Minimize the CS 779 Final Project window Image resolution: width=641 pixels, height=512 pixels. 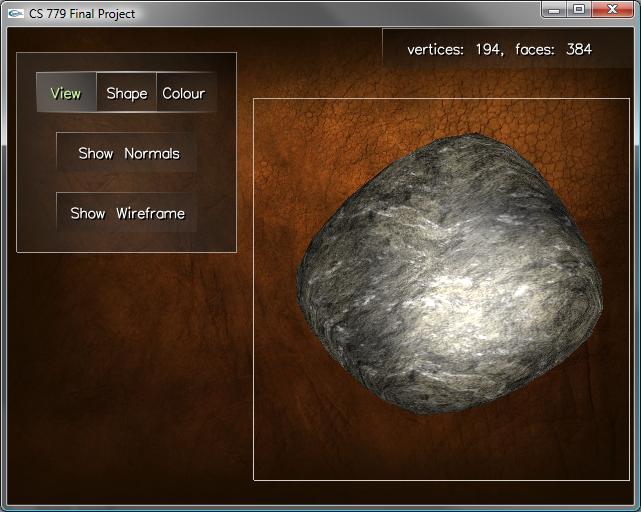[x=554, y=10]
